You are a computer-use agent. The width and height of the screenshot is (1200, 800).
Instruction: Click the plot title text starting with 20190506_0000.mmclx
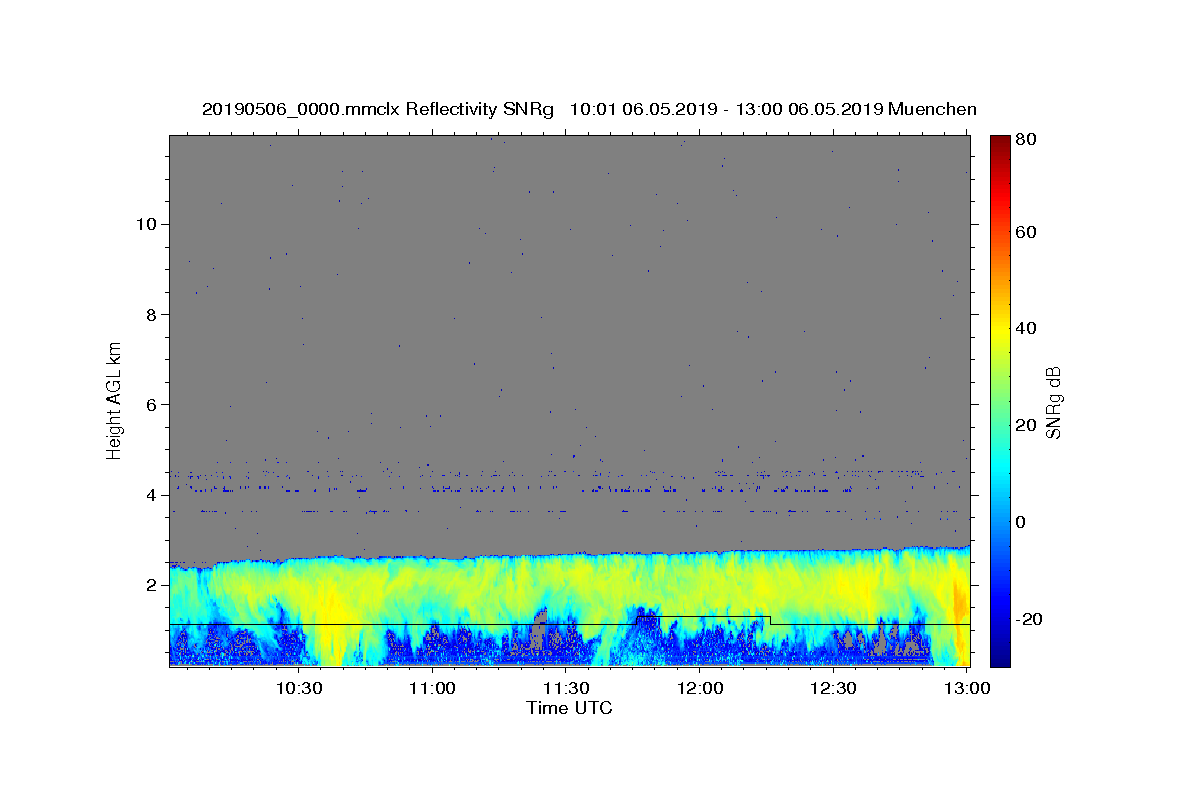[589, 109]
